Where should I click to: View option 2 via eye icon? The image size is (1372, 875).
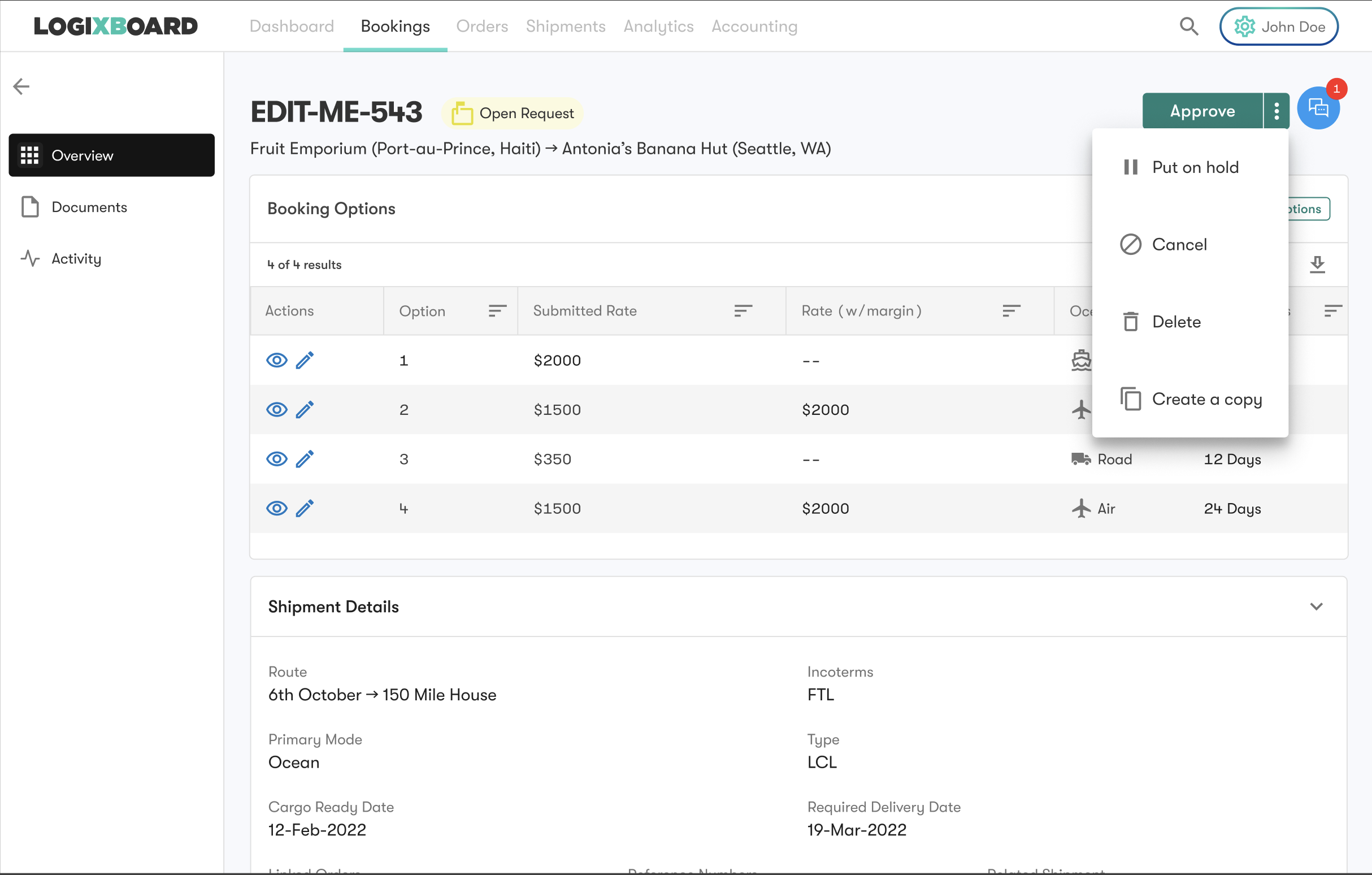[277, 410]
